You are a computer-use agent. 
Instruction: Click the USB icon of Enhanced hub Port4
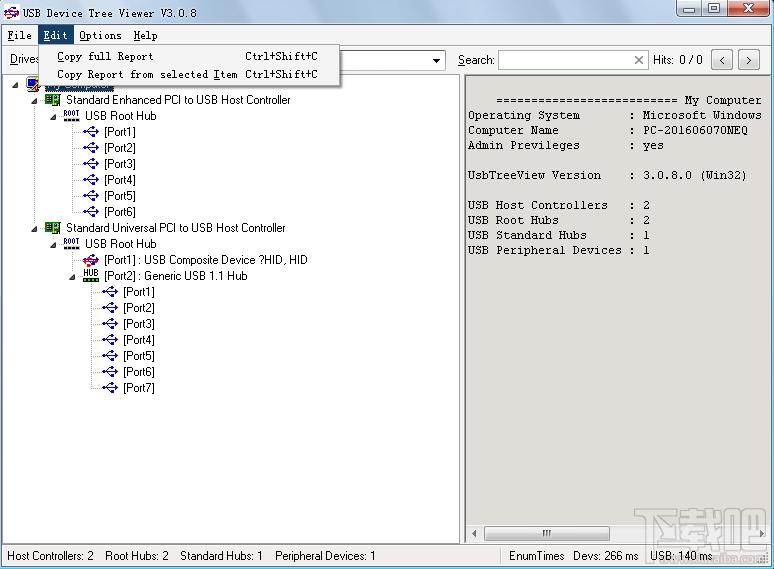pos(91,180)
